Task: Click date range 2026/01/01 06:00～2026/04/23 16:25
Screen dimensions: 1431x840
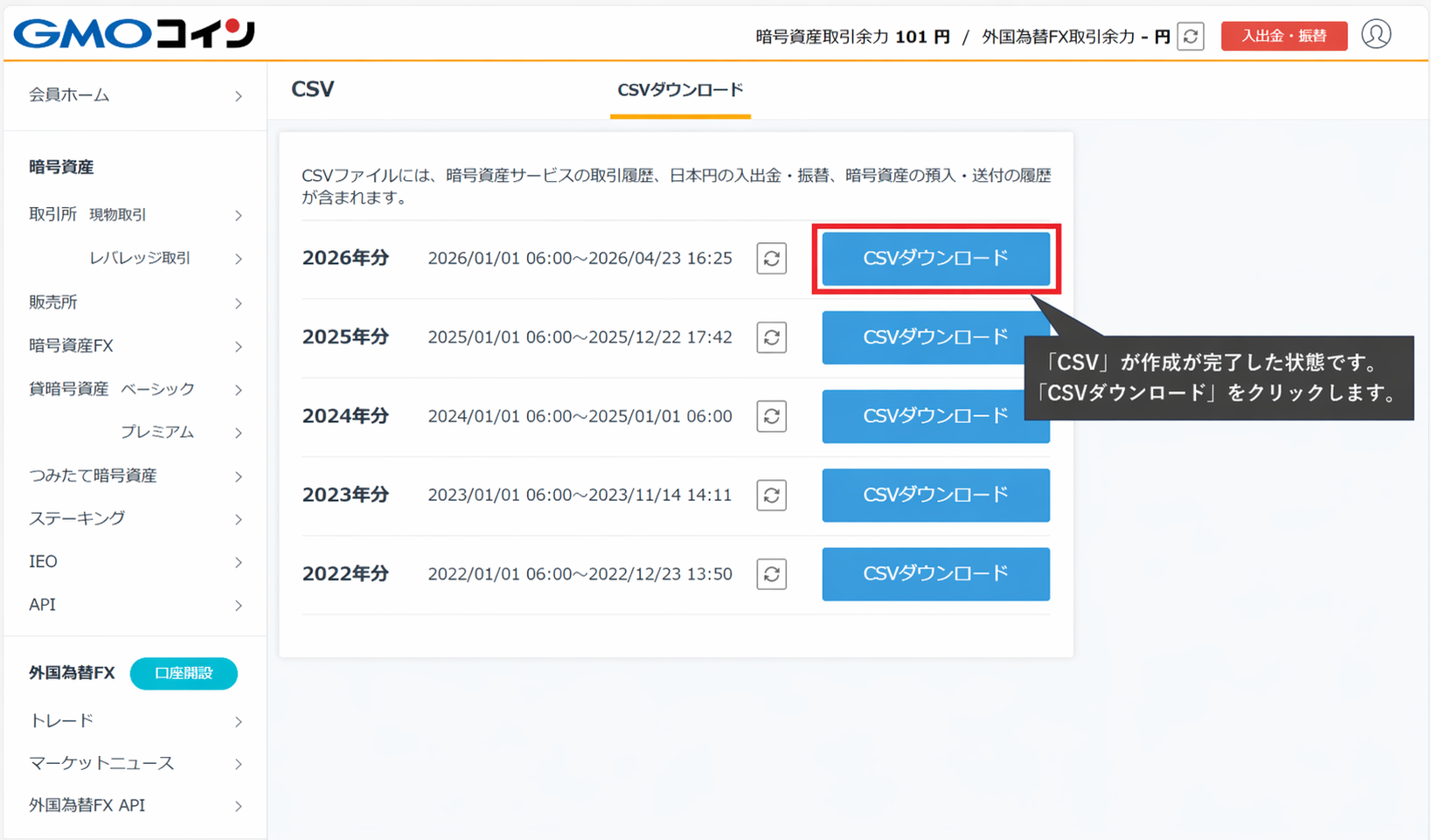Action: pos(580,259)
